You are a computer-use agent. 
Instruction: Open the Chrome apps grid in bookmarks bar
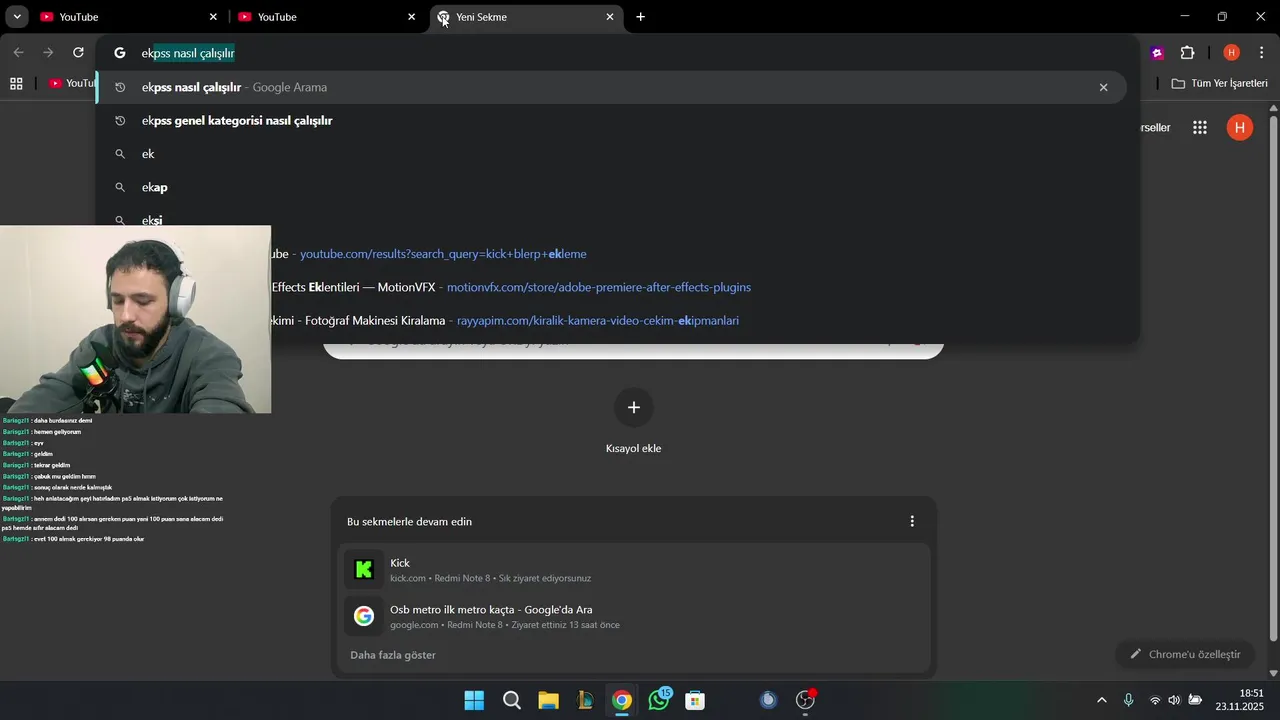16,84
